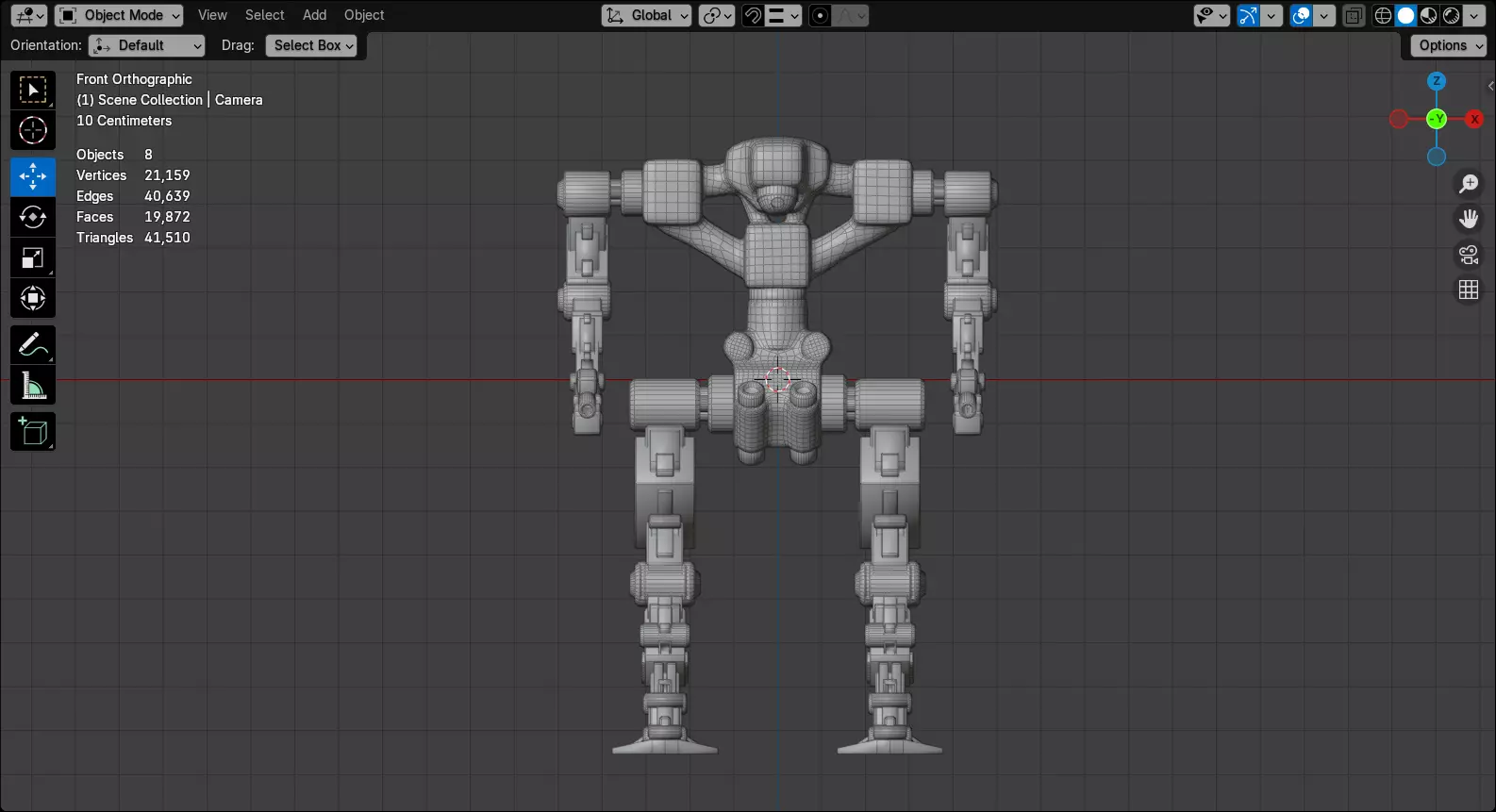Click the '10 Centimeters' grid scale text
1496x812 pixels.
(x=124, y=121)
